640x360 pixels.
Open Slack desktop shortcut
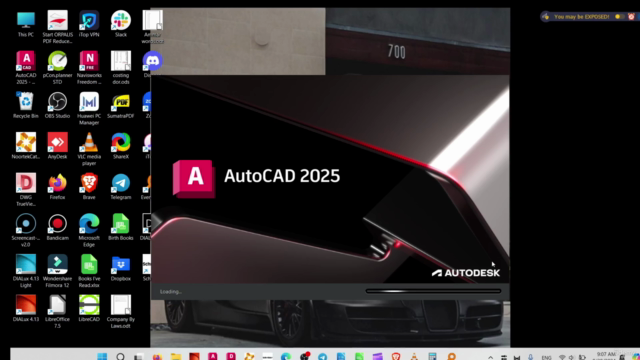[121, 24]
